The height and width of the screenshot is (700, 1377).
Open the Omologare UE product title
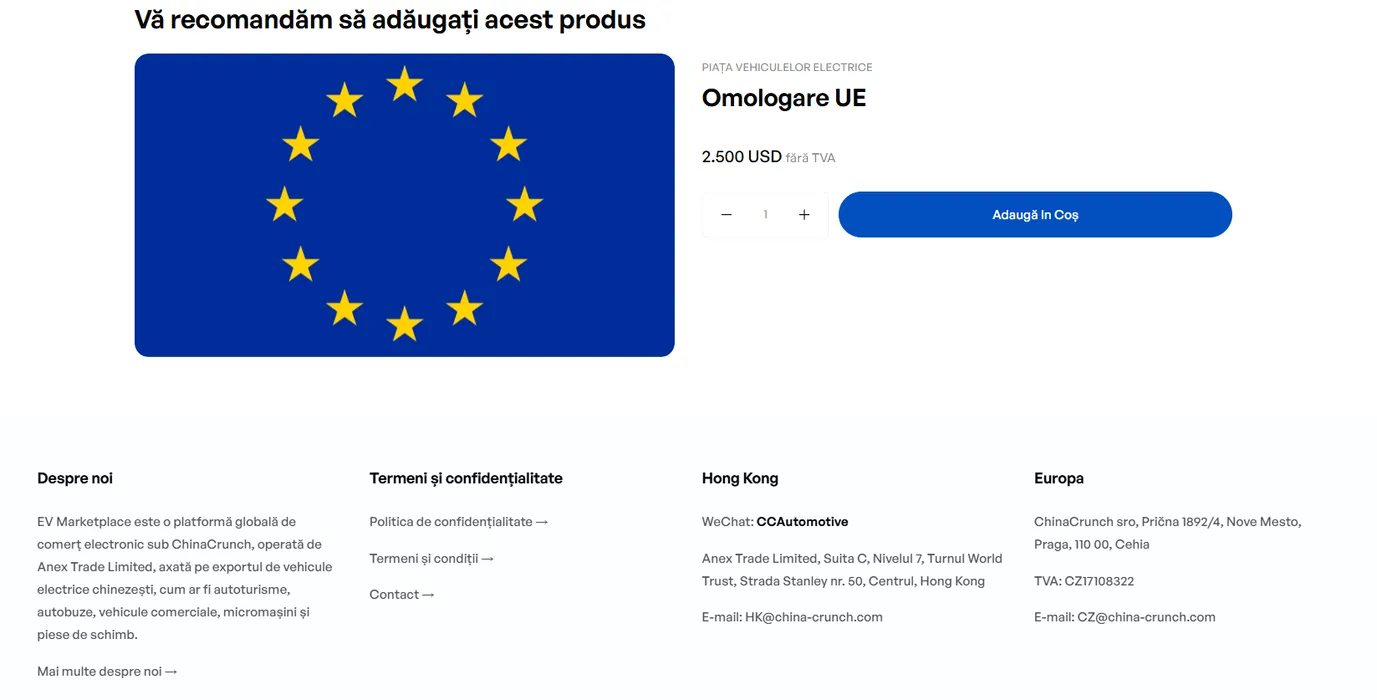click(783, 98)
